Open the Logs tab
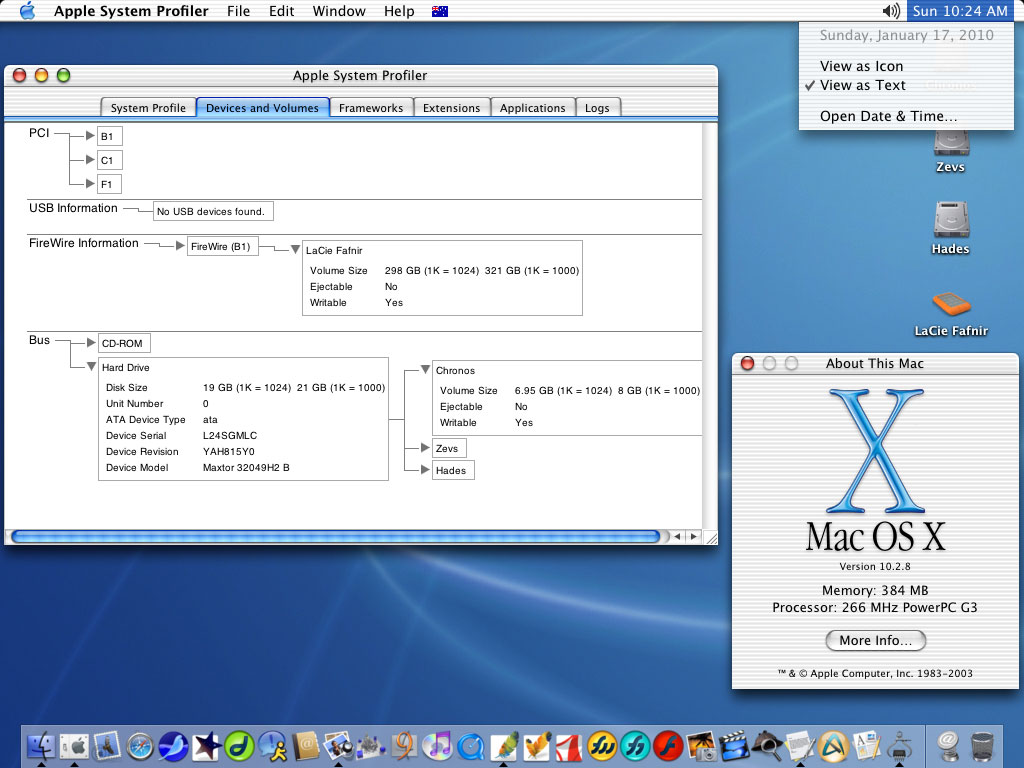The image size is (1024, 768). [597, 108]
